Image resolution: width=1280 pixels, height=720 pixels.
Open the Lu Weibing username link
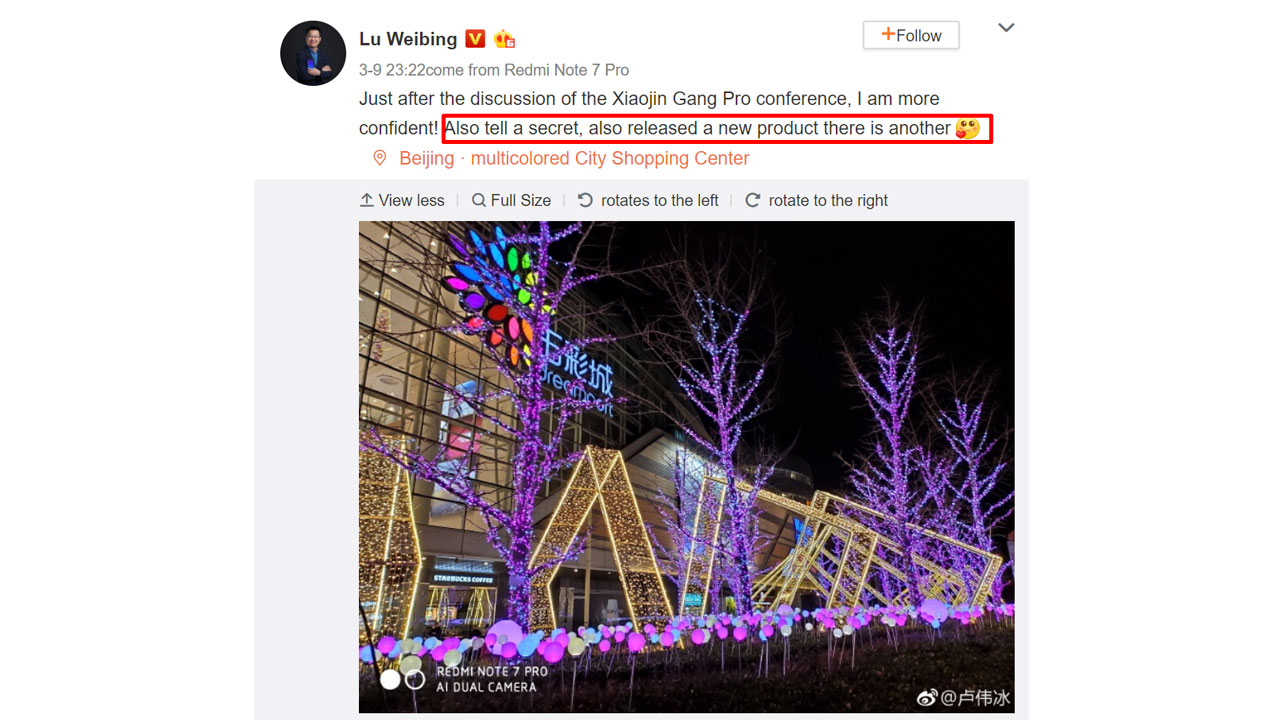pyautogui.click(x=408, y=39)
